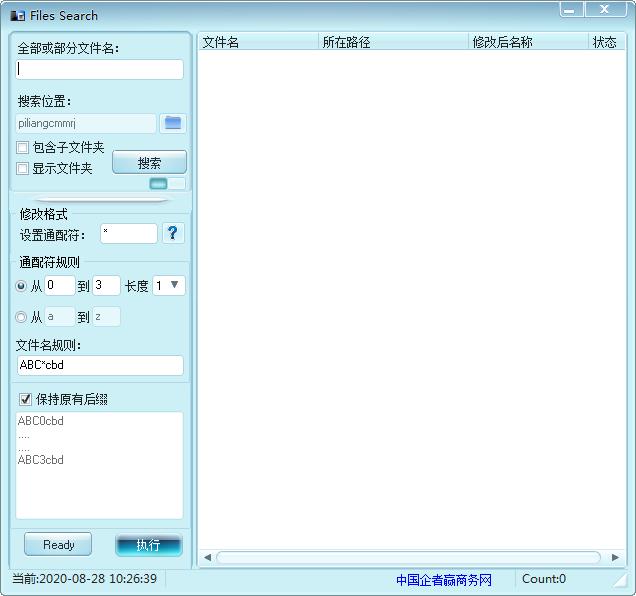Image resolution: width=636 pixels, height=596 pixels.
Task: Click the small toggle switch below 搜索
Action: click(x=167, y=184)
